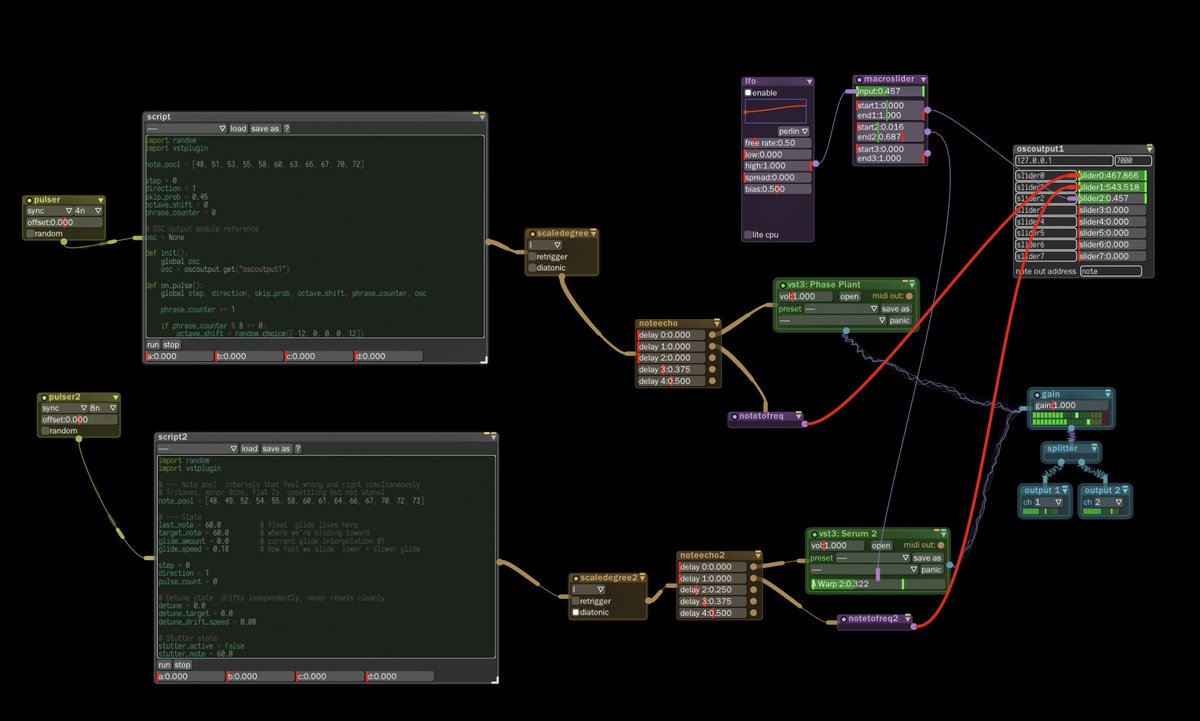Click run in the script module
The image size is (1200, 721).
coord(153,344)
